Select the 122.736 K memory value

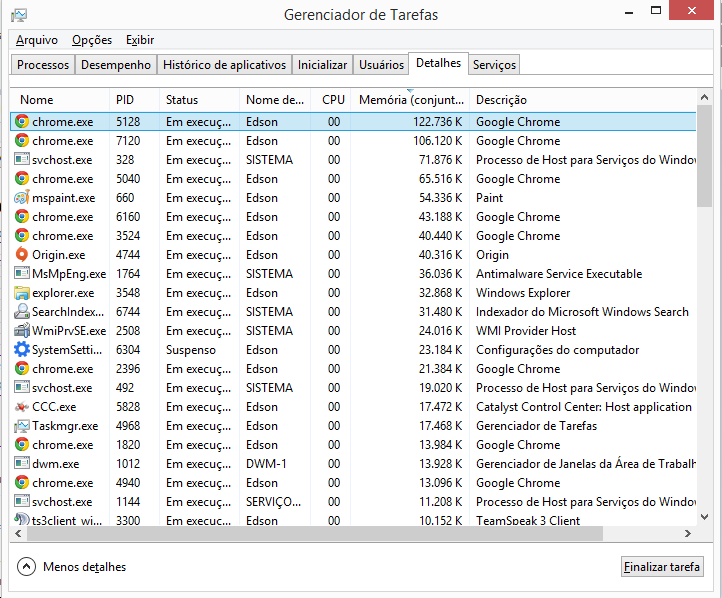437,122
